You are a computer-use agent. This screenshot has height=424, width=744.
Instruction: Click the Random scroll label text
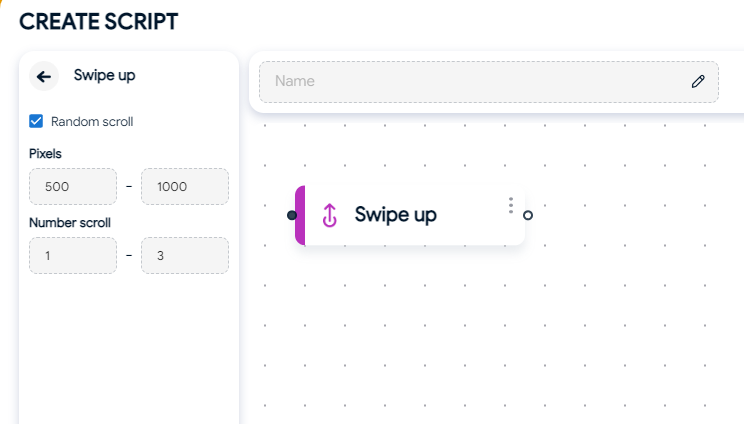point(92,122)
